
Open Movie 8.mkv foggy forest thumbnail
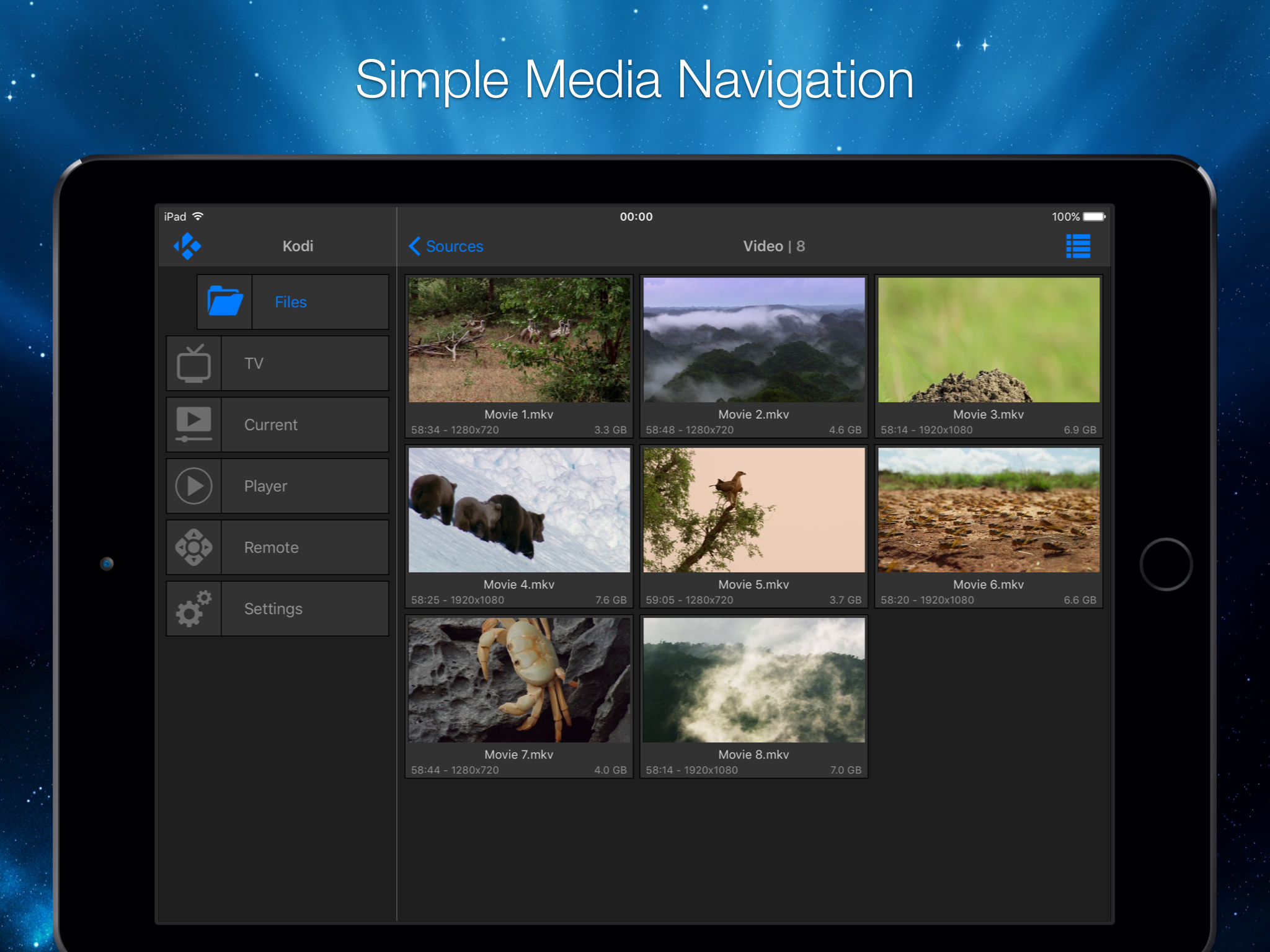[753, 680]
